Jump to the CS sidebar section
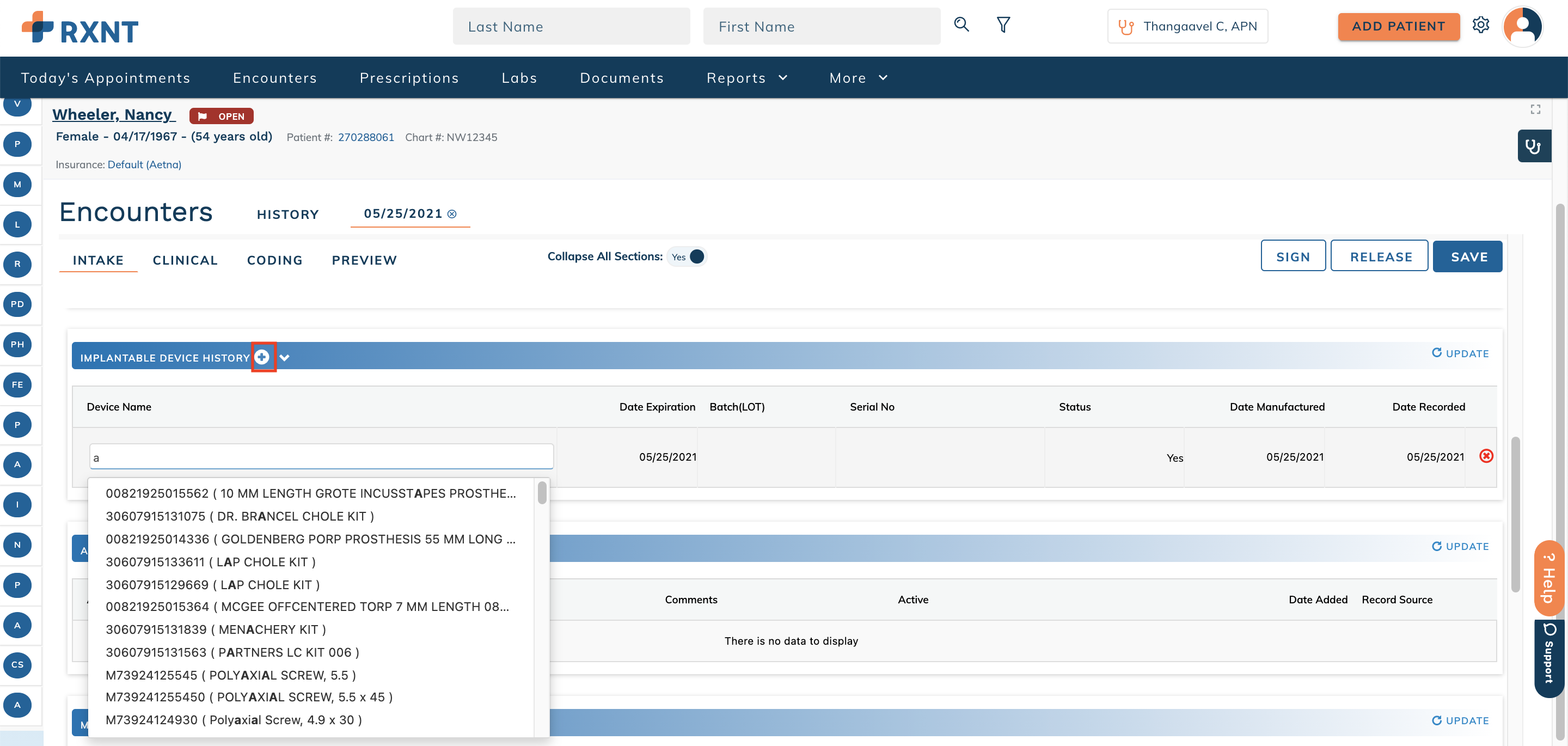 pos(17,664)
